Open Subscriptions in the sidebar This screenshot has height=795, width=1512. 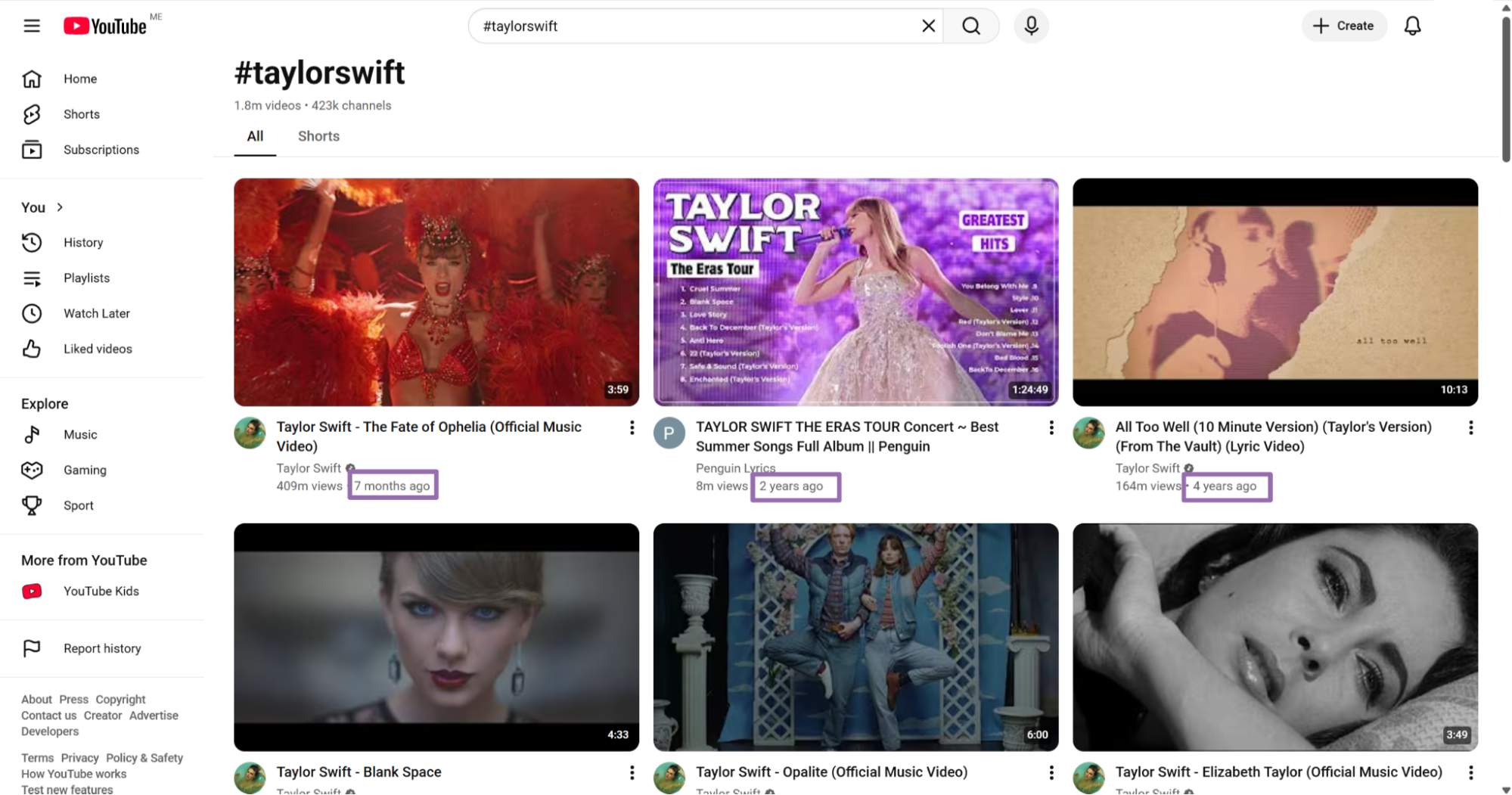coord(102,150)
